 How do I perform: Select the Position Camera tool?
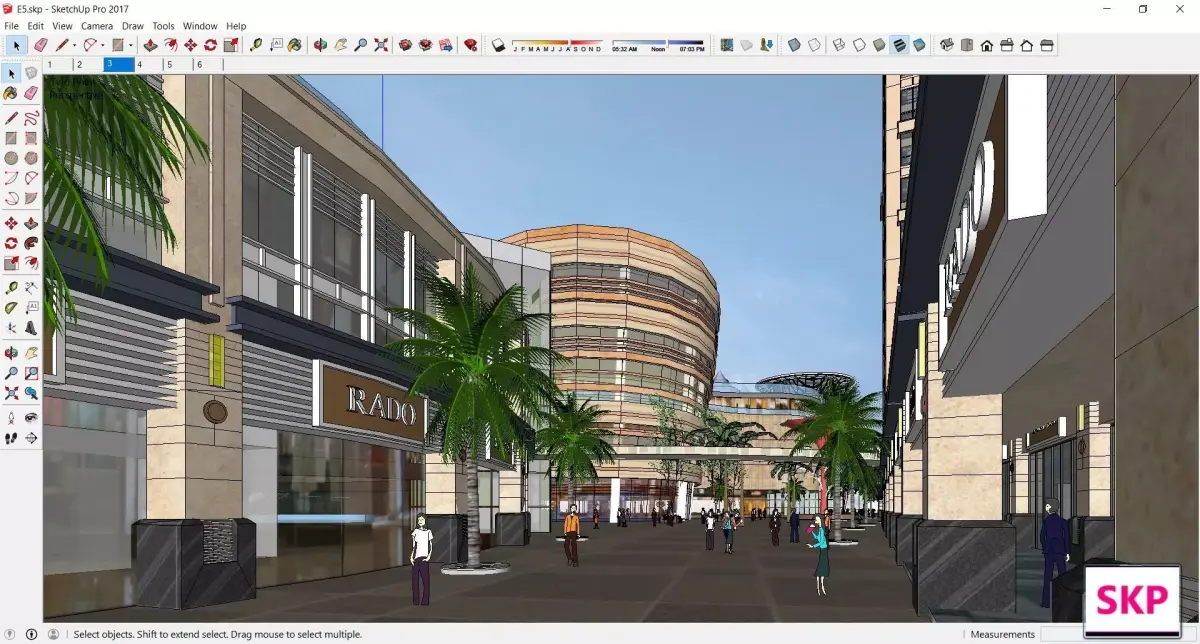coord(11,418)
